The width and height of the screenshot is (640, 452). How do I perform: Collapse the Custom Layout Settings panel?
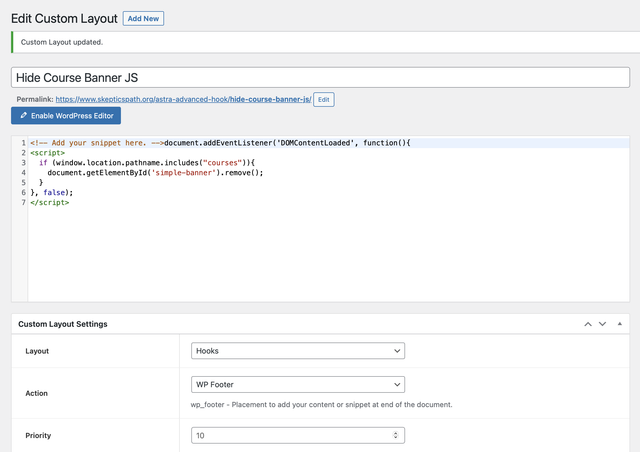coord(620,324)
